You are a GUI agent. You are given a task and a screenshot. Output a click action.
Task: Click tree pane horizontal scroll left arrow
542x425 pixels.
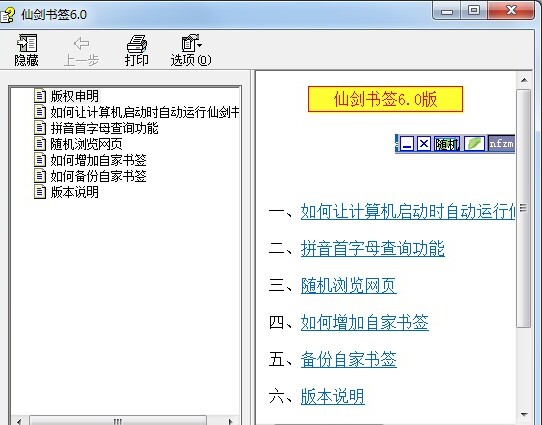click(x=19, y=421)
